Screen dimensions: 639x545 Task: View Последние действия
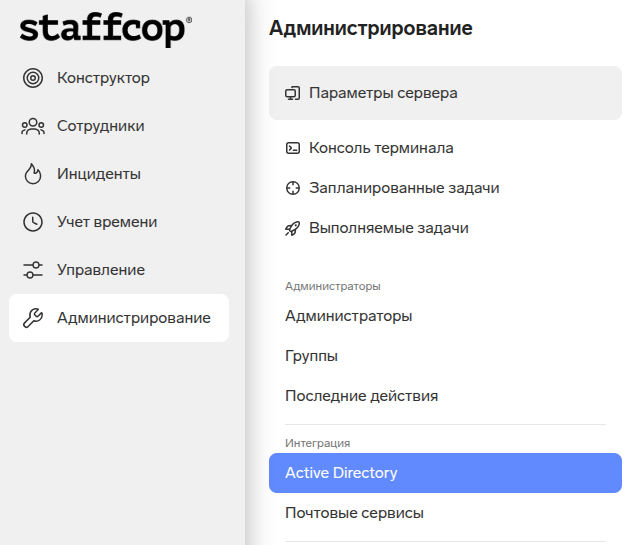click(361, 396)
